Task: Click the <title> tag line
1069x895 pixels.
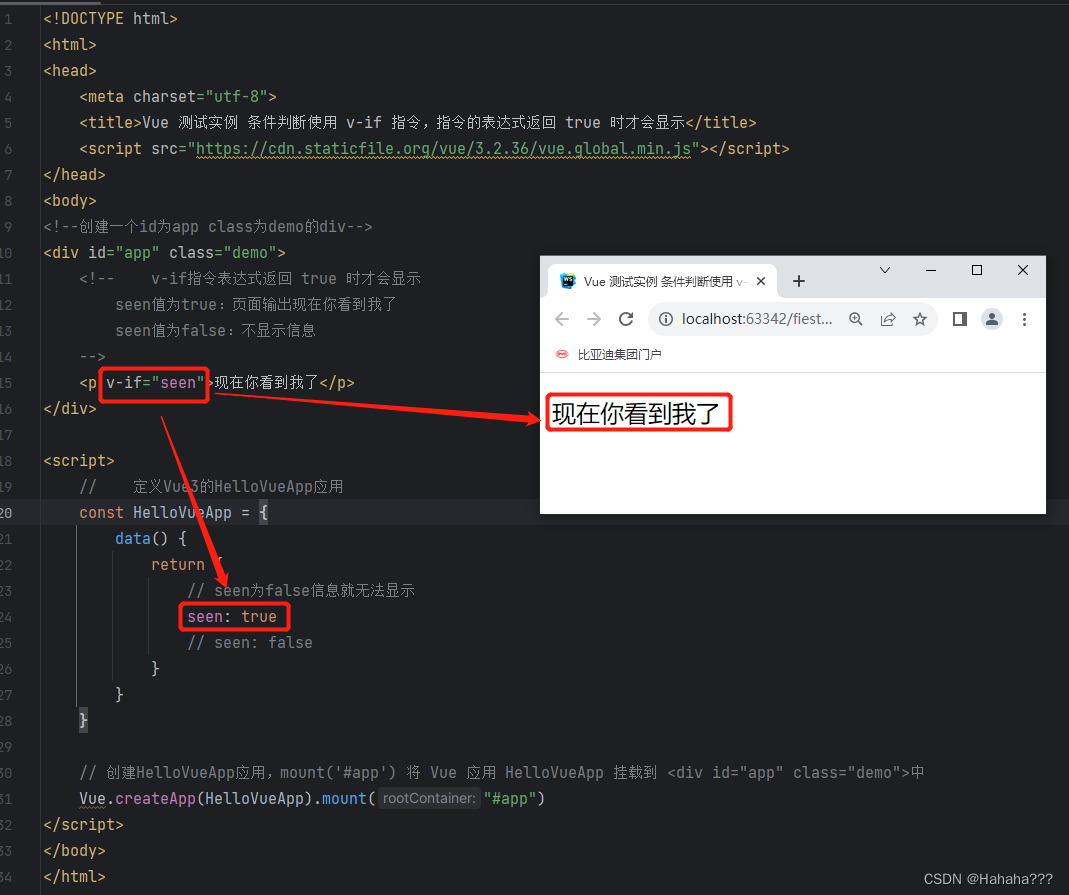Action: [x=417, y=123]
